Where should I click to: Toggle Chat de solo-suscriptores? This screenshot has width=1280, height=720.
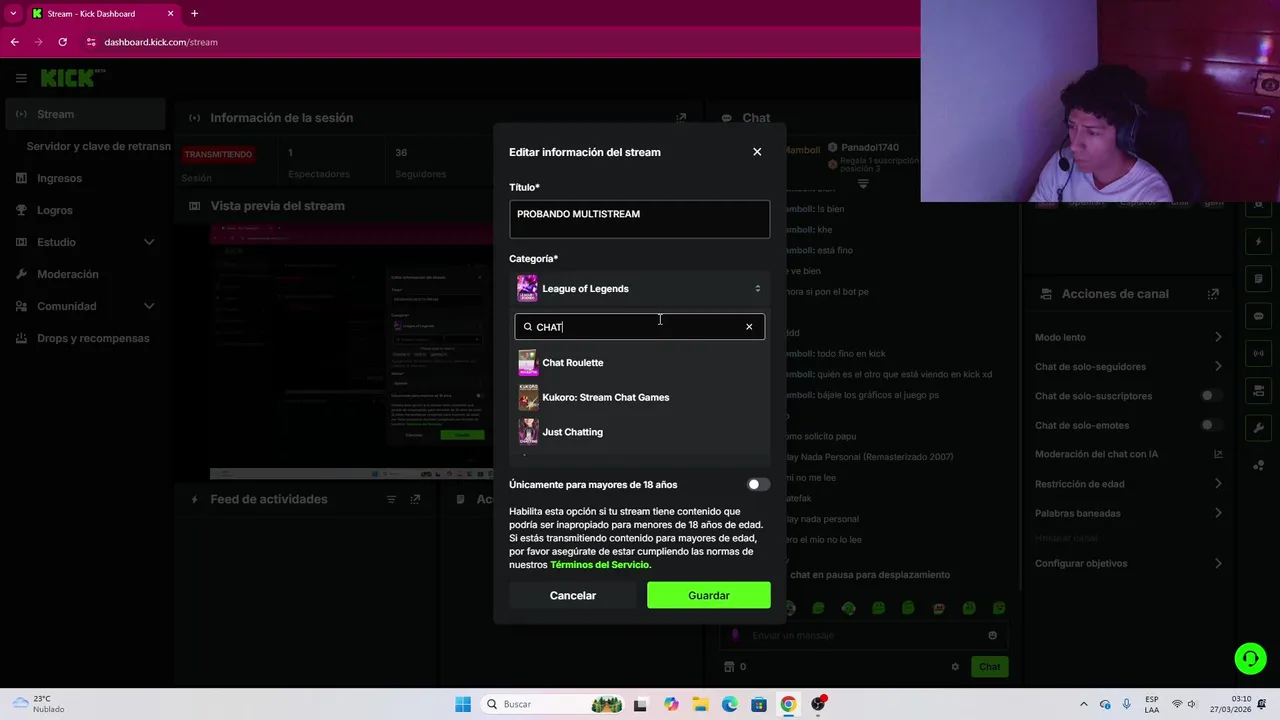tap(1211, 396)
